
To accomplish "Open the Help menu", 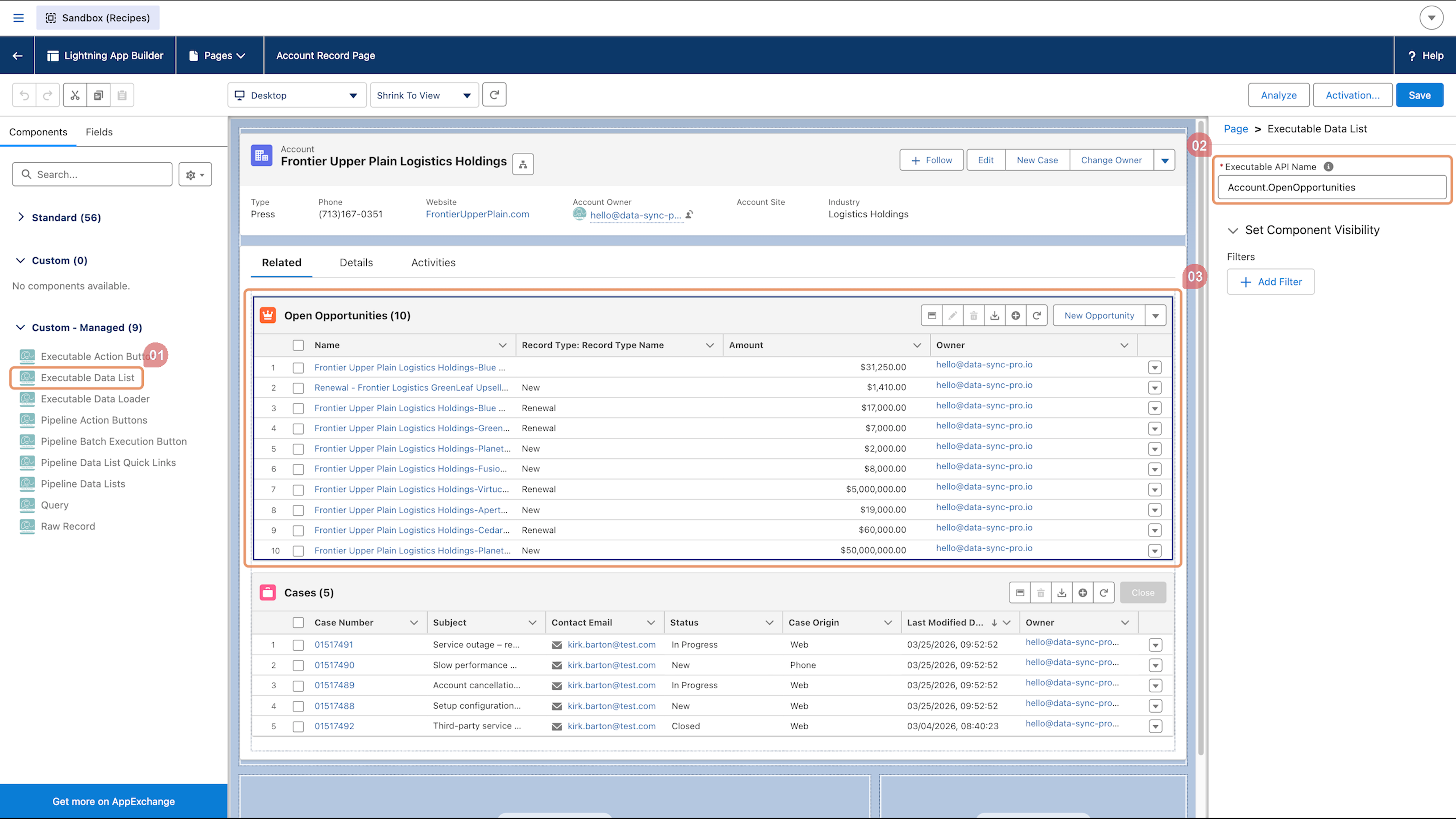I will coord(1425,55).
